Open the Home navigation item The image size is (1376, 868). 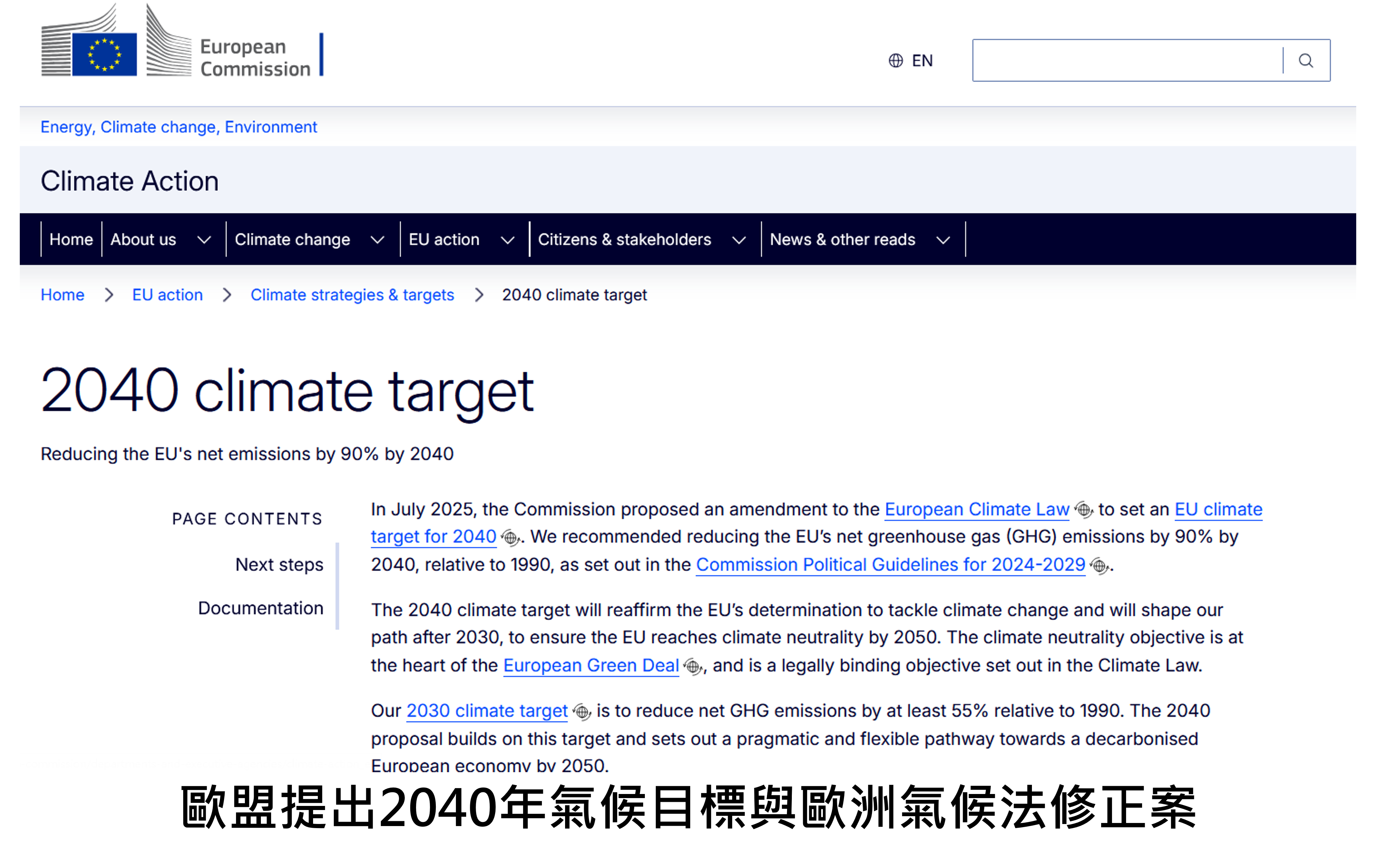click(x=71, y=239)
